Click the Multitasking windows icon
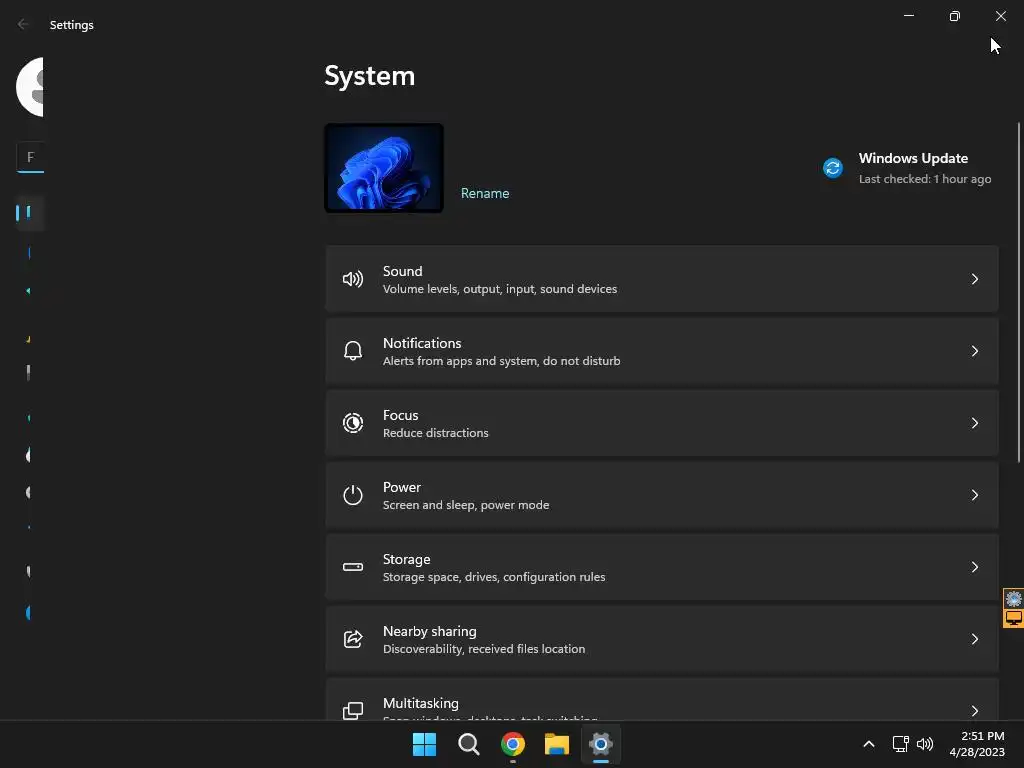This screenshot has width=1024, height=768. click(x=353, y=710)
